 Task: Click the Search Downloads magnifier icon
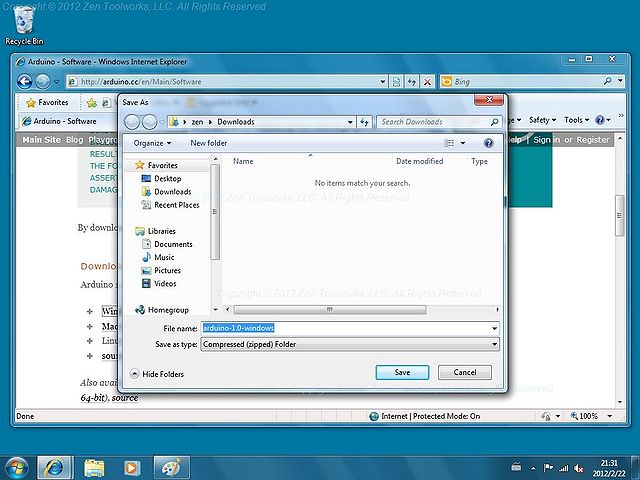494,122
